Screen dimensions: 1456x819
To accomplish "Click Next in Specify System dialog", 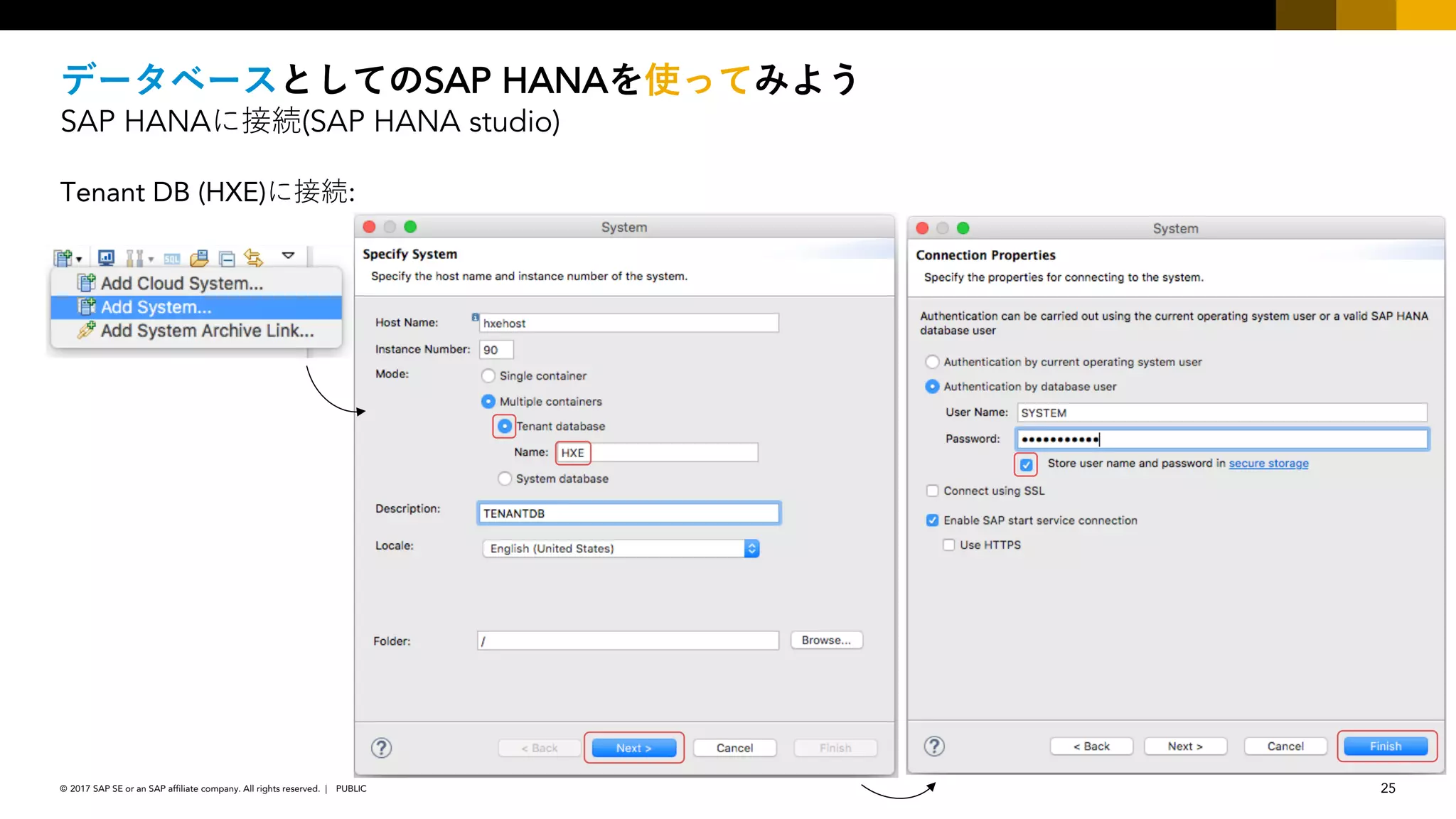I will 633,748.
